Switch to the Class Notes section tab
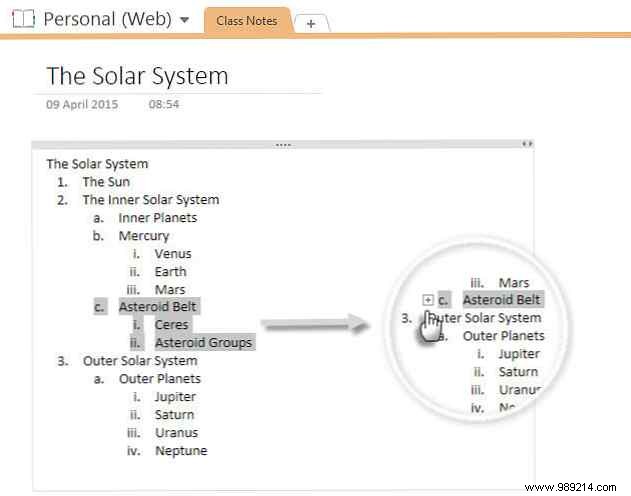 tap(247, 21)
